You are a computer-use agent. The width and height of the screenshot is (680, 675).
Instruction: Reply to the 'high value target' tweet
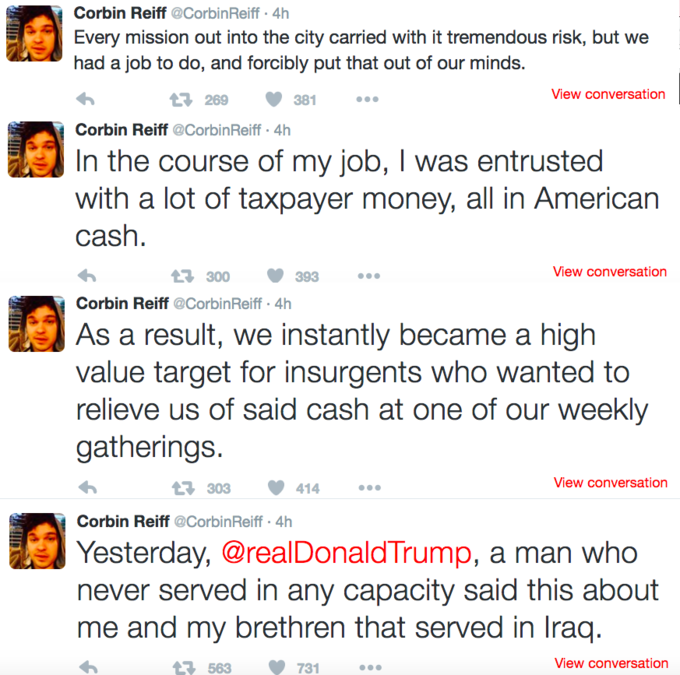click(x=88, y=488)
